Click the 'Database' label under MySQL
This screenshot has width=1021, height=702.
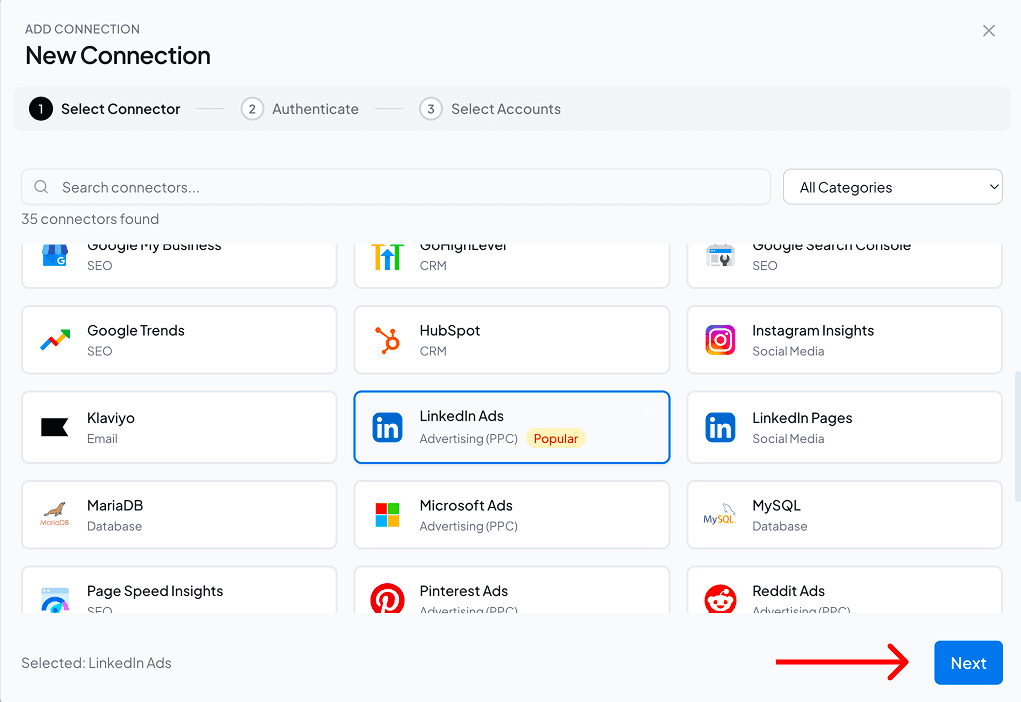[779, 526]
